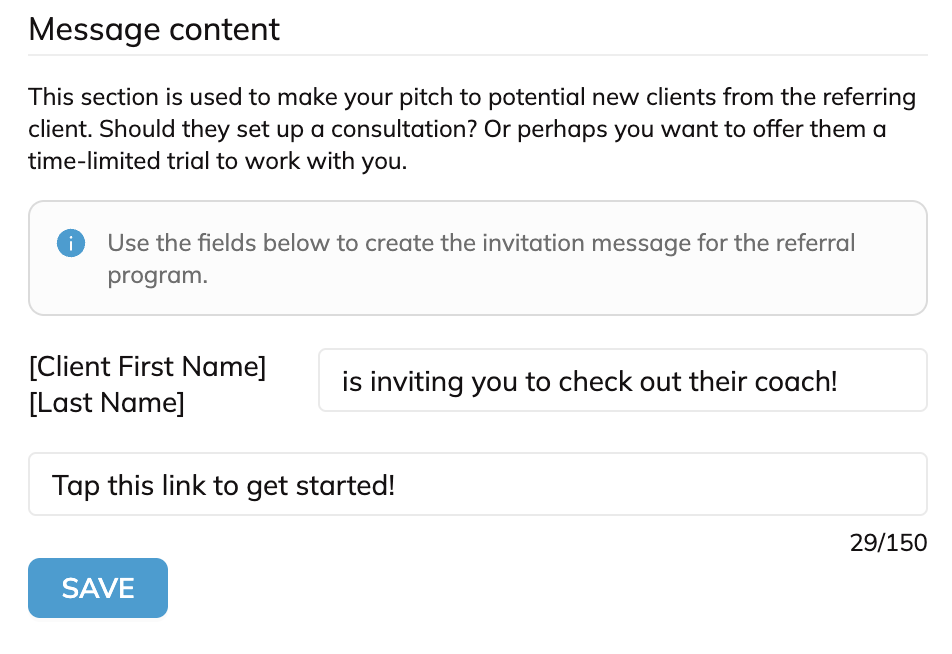This screenshot has width=952, height=654.
Task: Click the 'Tap this link' input field
Action: (x=477, y=485)
